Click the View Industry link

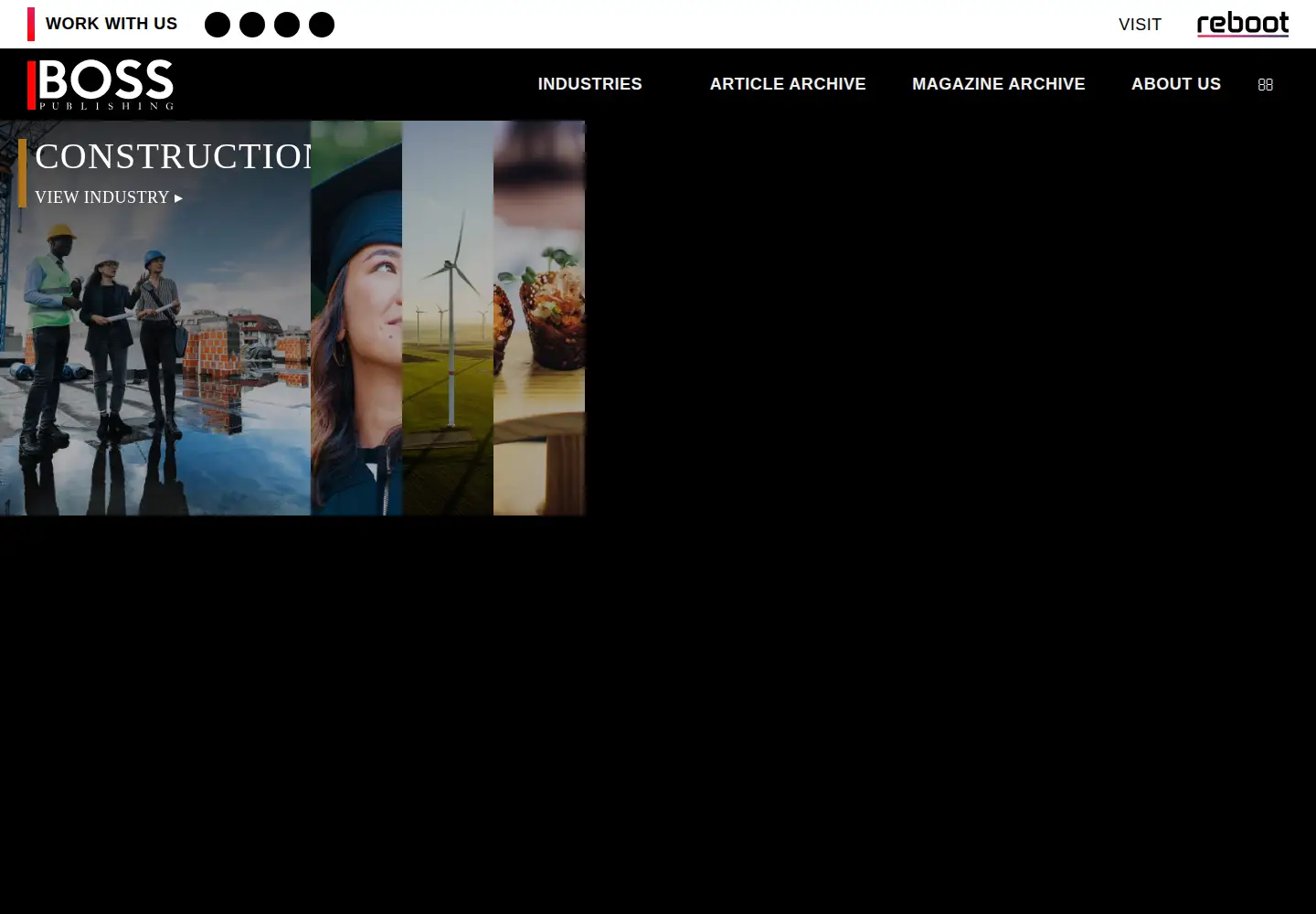coord(109,197)
